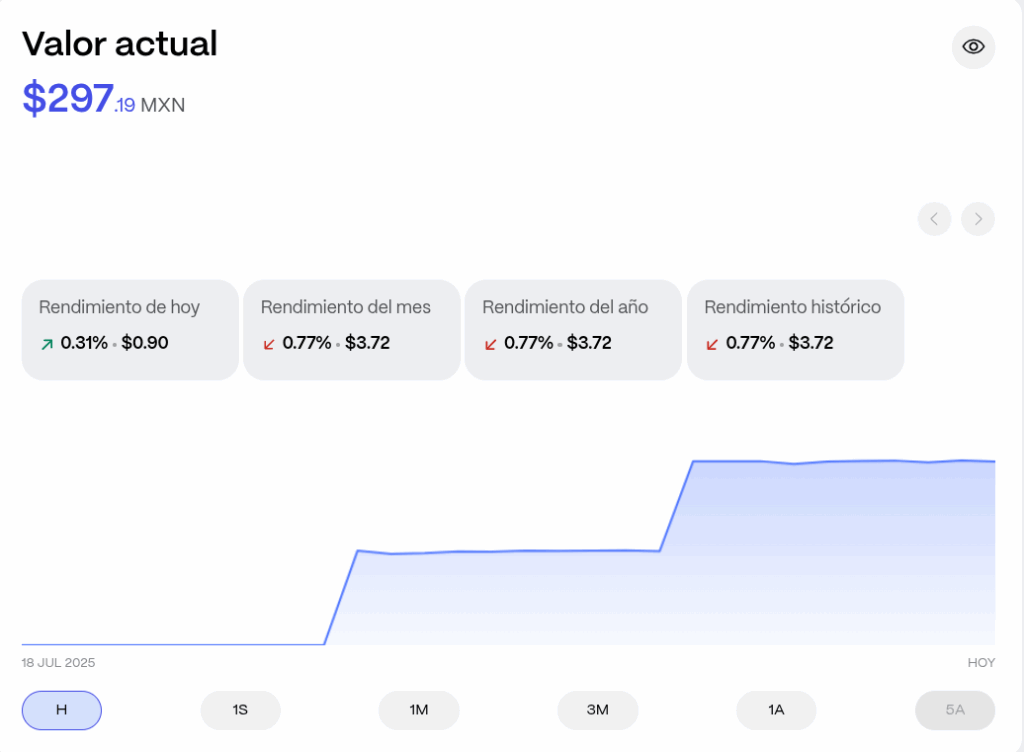The image size is (1024, 752).
Task: Open the Rendimiento de hoy card
Action: (x=130, y=329)
